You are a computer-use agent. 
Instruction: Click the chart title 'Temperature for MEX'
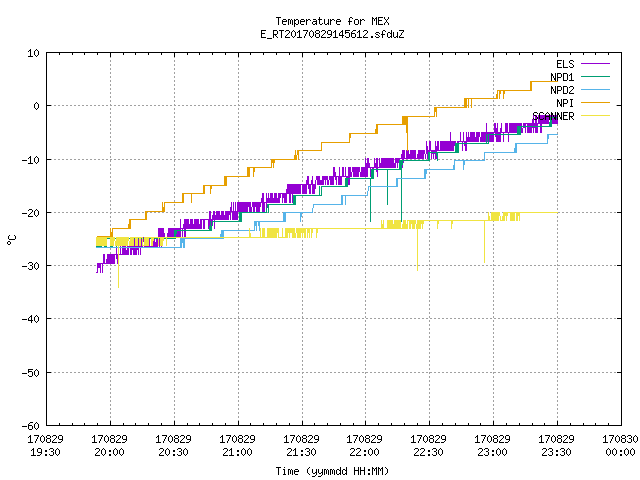point(332,21)
